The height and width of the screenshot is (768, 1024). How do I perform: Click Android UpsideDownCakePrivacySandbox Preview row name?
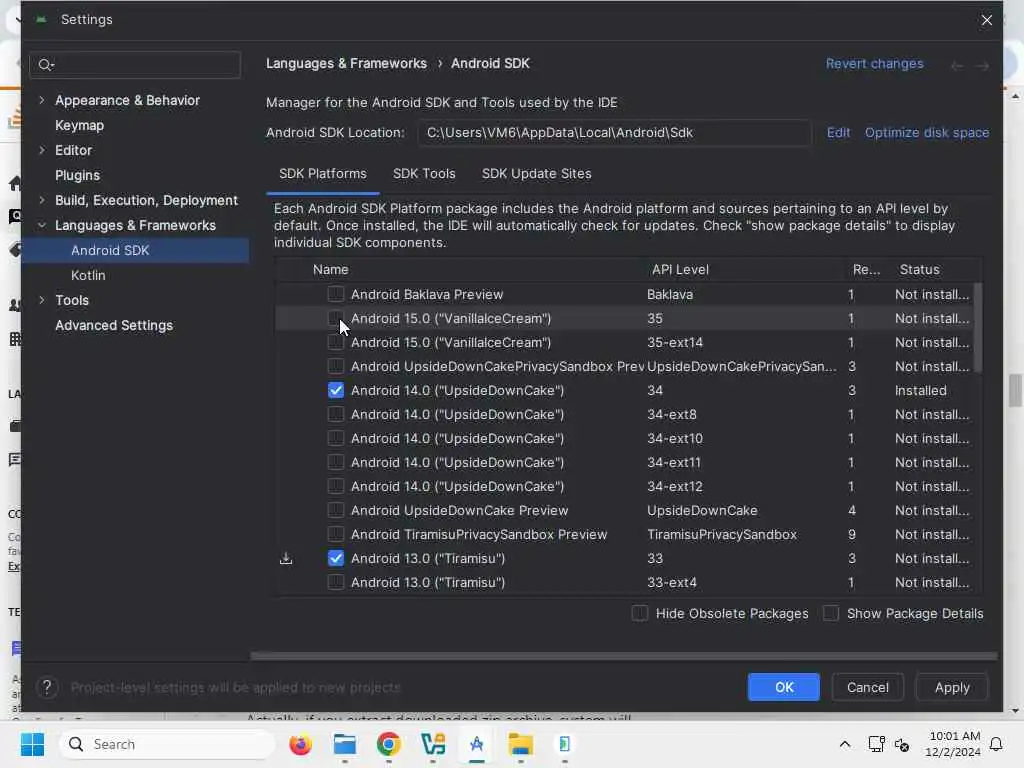498,367
